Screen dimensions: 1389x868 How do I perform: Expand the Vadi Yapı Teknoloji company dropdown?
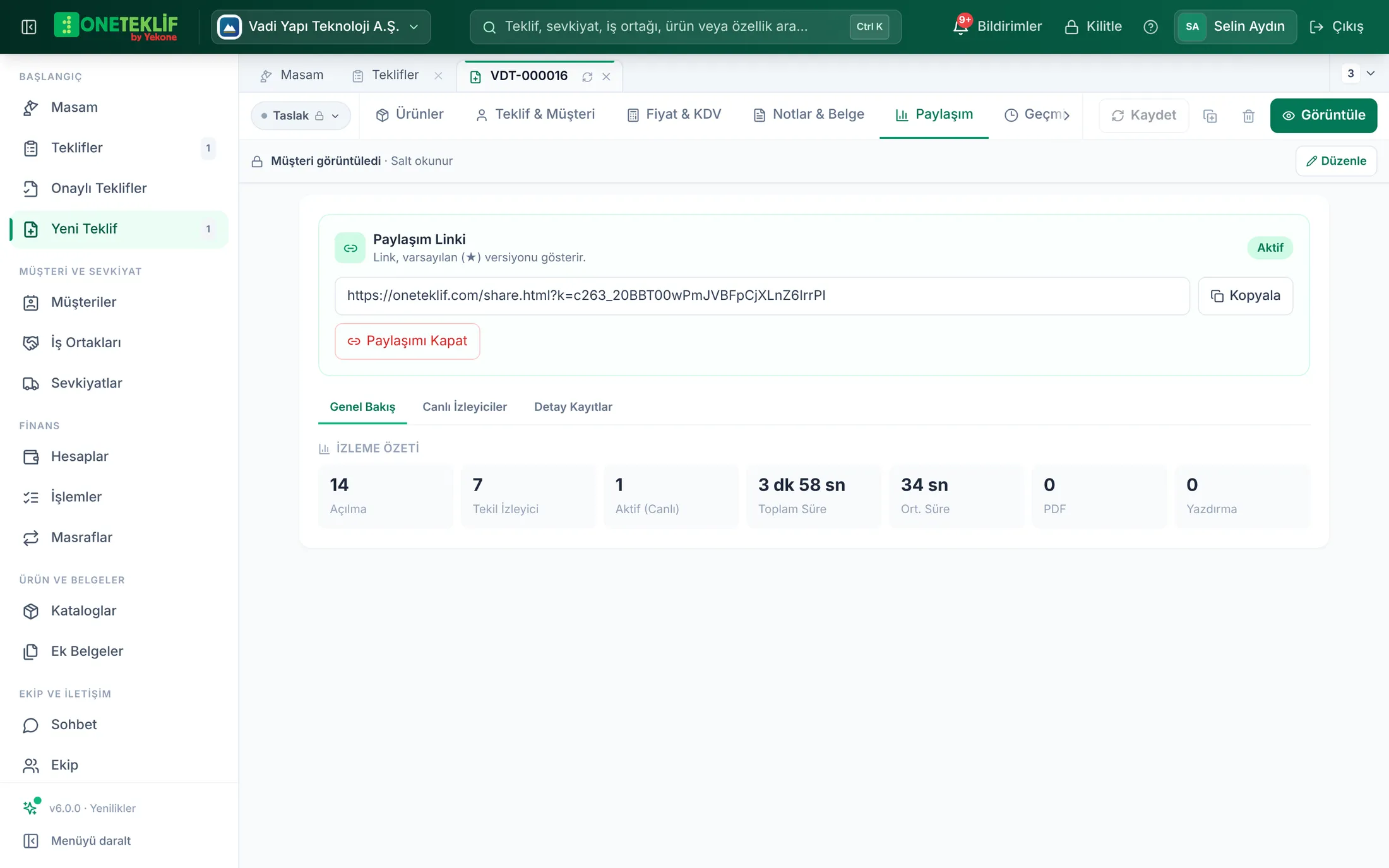[321, 27]
